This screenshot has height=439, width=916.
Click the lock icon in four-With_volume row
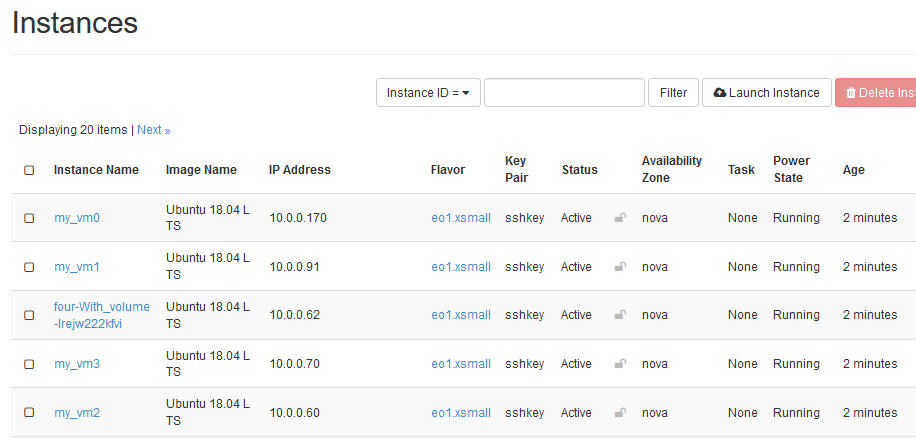[620, 315]
